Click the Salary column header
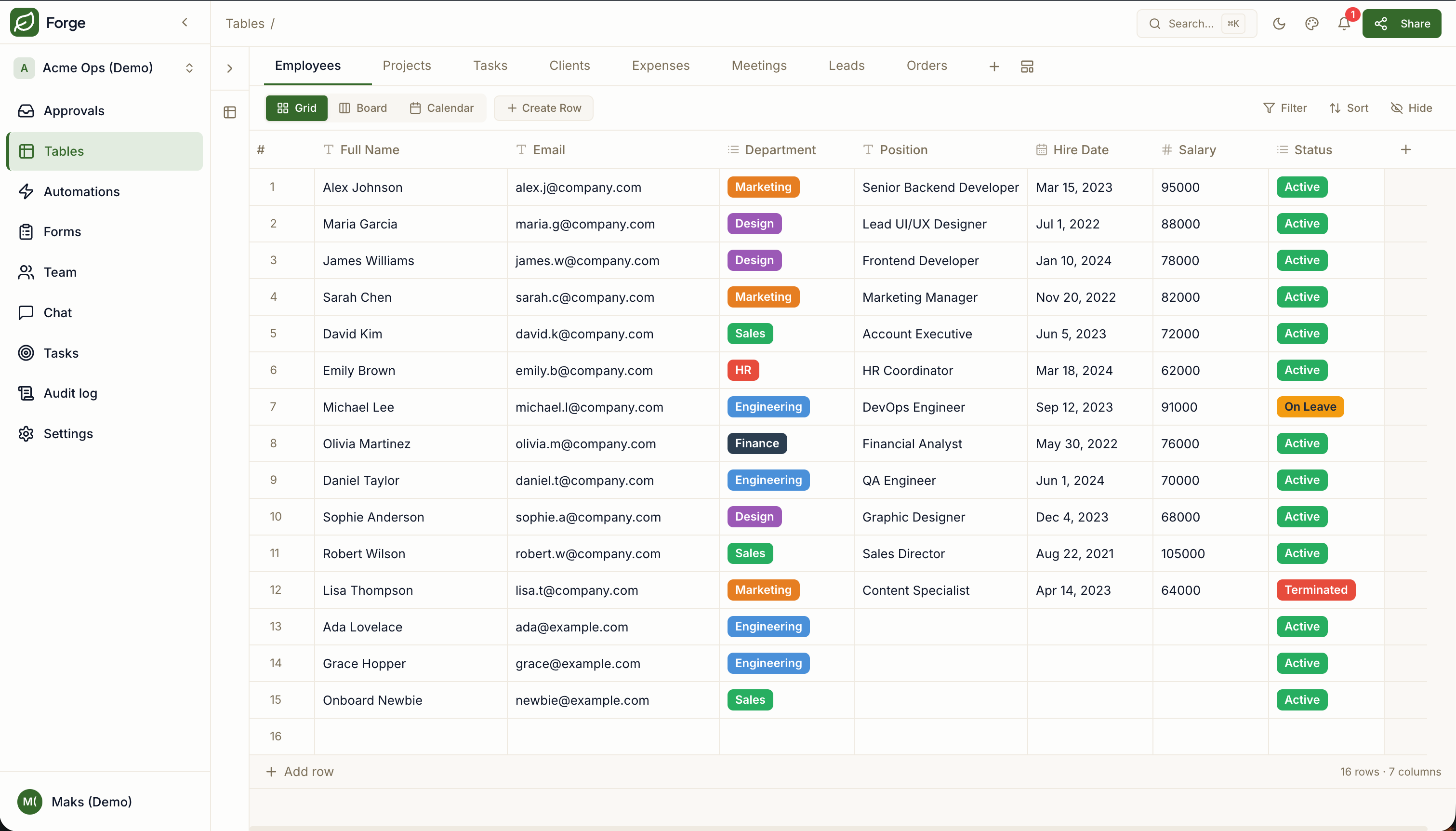The width and height of the screenshot is (1456, 831). coord(1210,149)
